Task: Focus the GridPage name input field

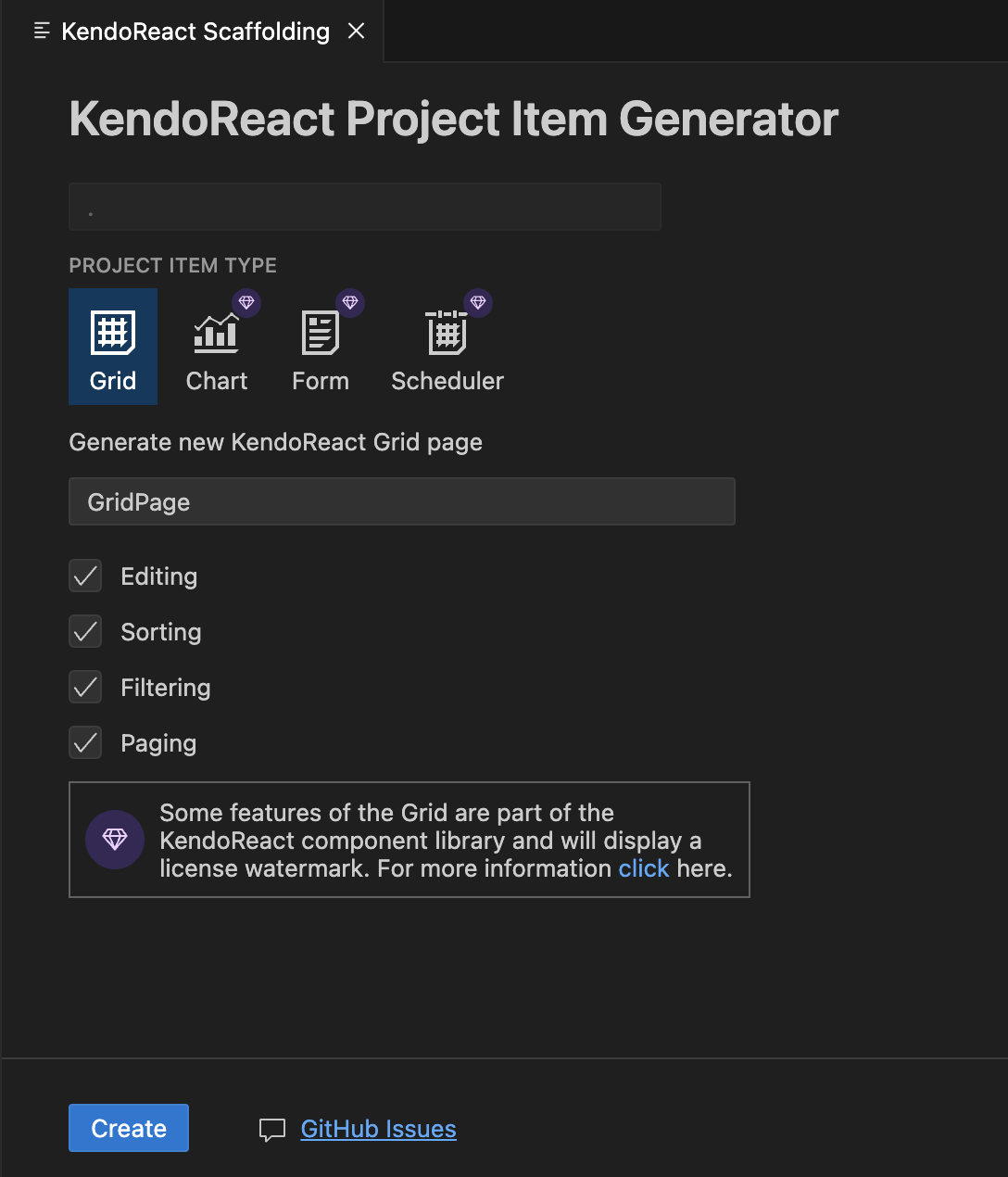Action: [x=402, y=501]
